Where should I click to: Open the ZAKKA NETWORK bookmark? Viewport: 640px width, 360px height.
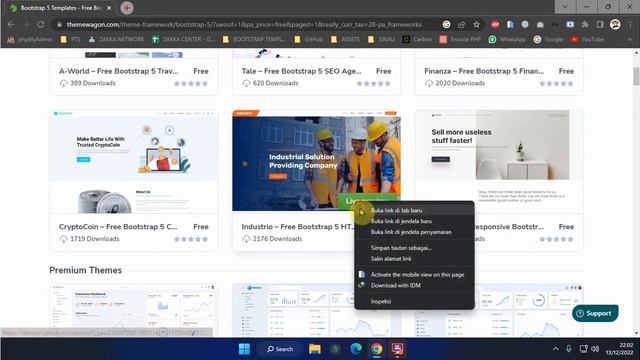point(116,40)
